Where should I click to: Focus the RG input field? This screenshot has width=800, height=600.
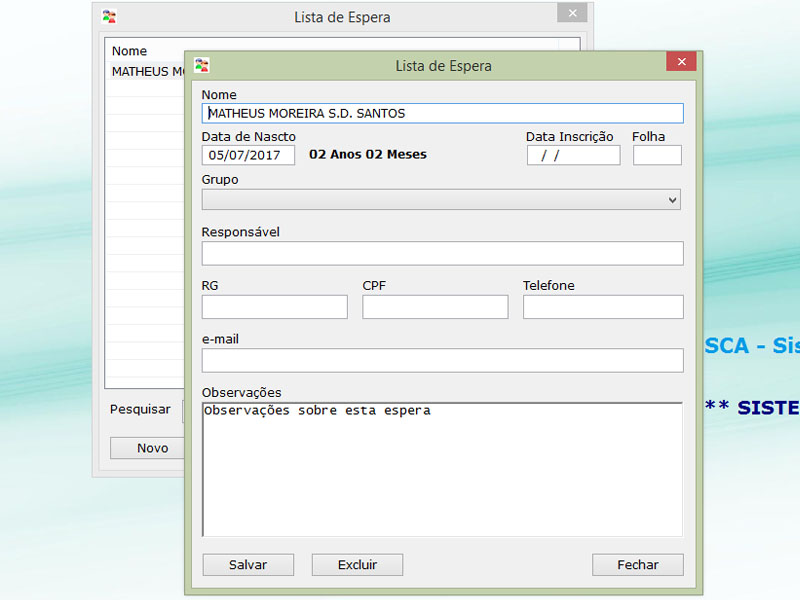[274, 307]
